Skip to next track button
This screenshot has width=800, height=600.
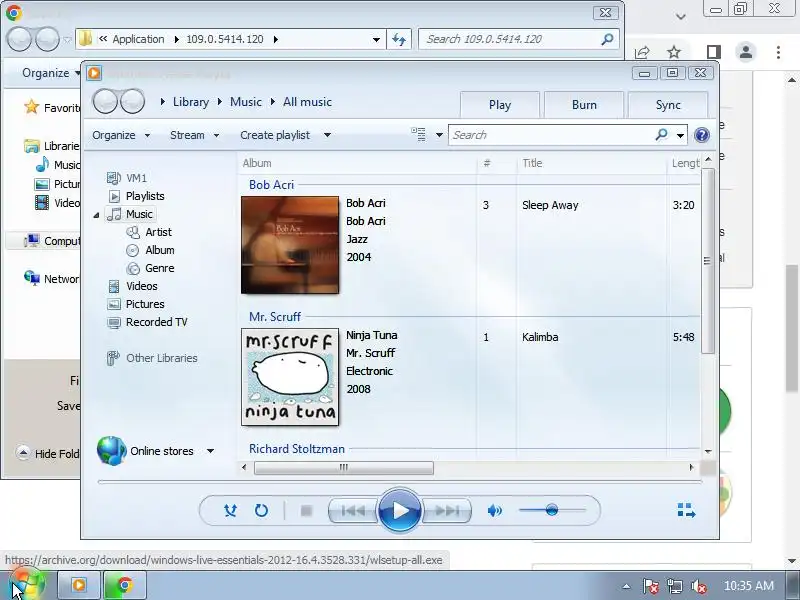(447, 510)
